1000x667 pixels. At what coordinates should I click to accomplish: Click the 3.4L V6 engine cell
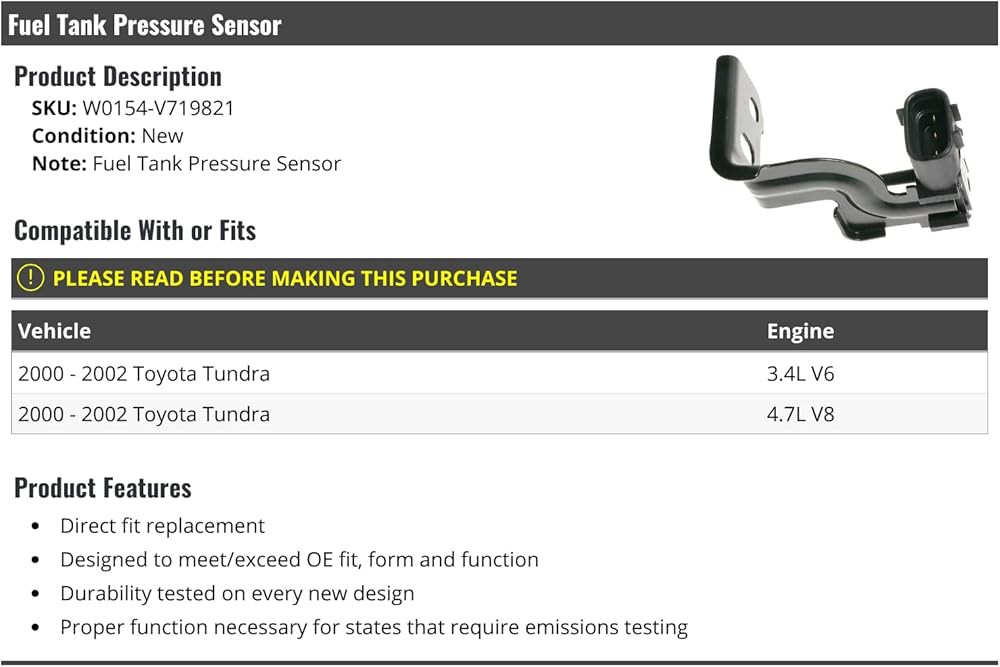(x=800, y=374)
